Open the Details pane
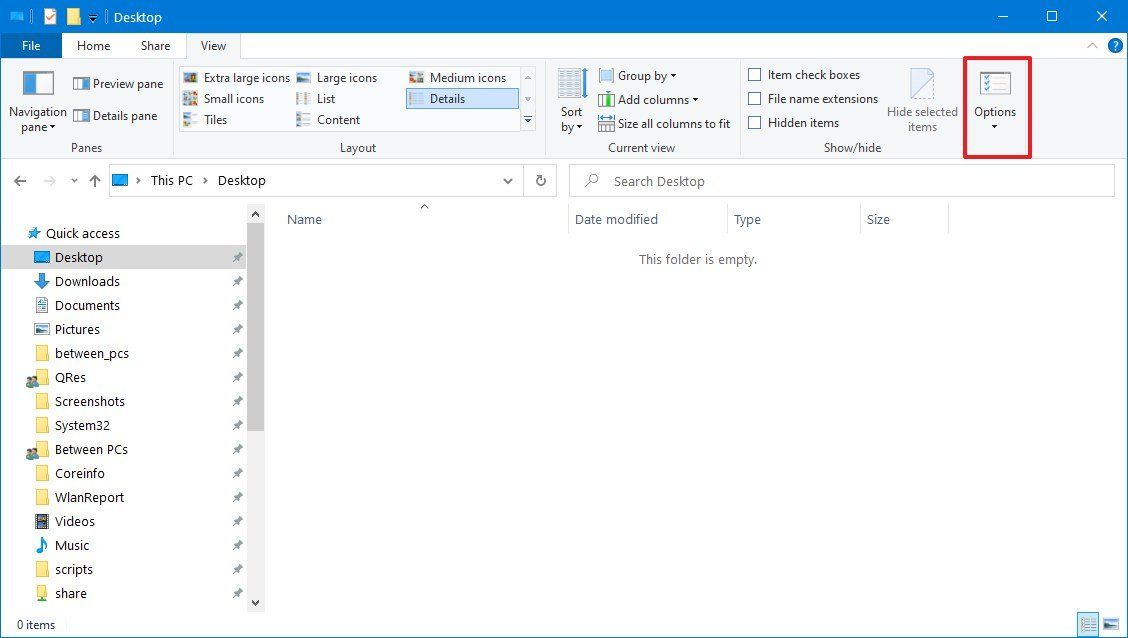Image resolution: width=1128 pixels, height=638 pixels. pyautogui.click(x=117, y=115)
